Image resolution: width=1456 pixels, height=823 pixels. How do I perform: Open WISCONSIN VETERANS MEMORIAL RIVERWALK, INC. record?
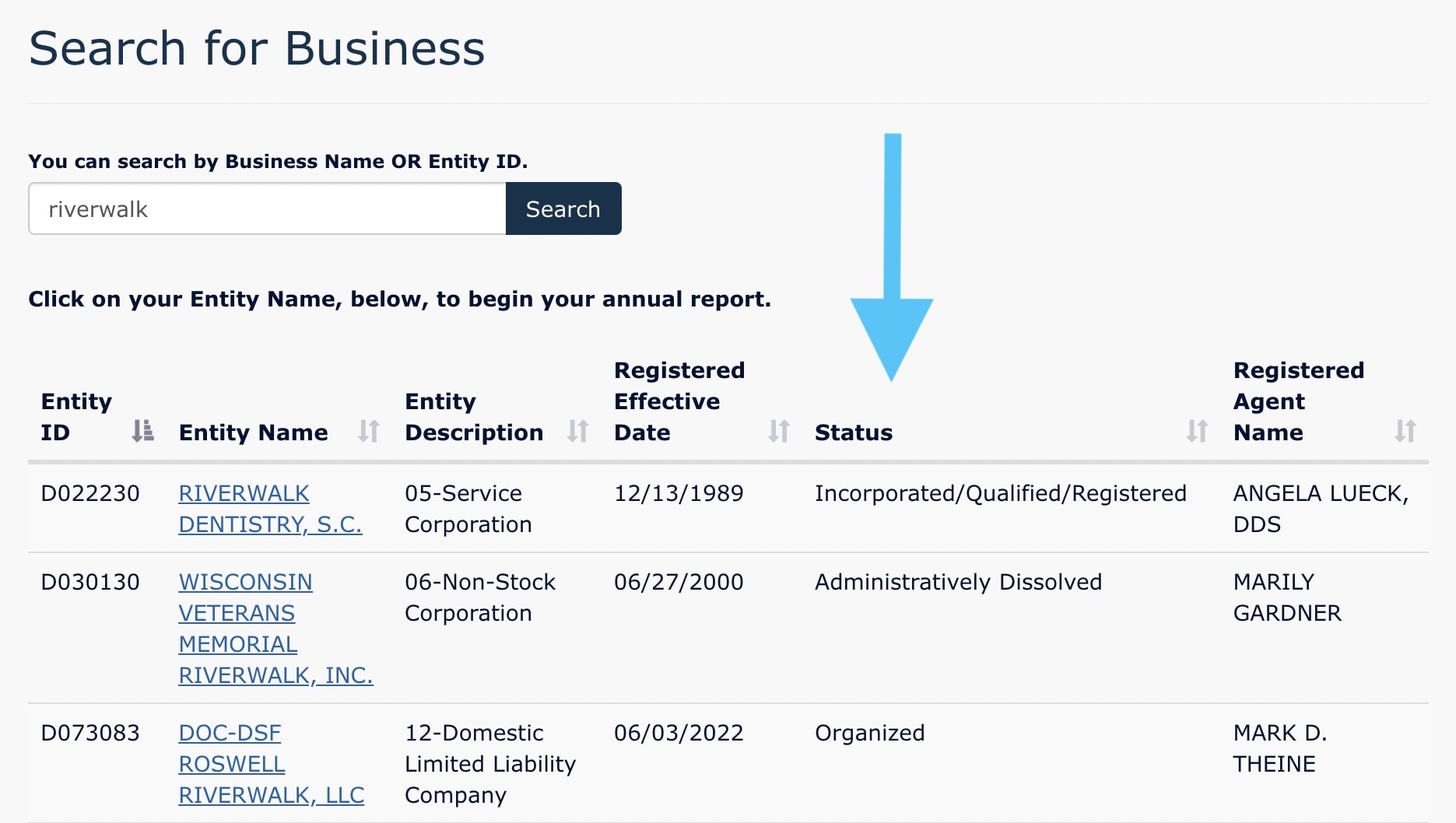pos(275,628)
